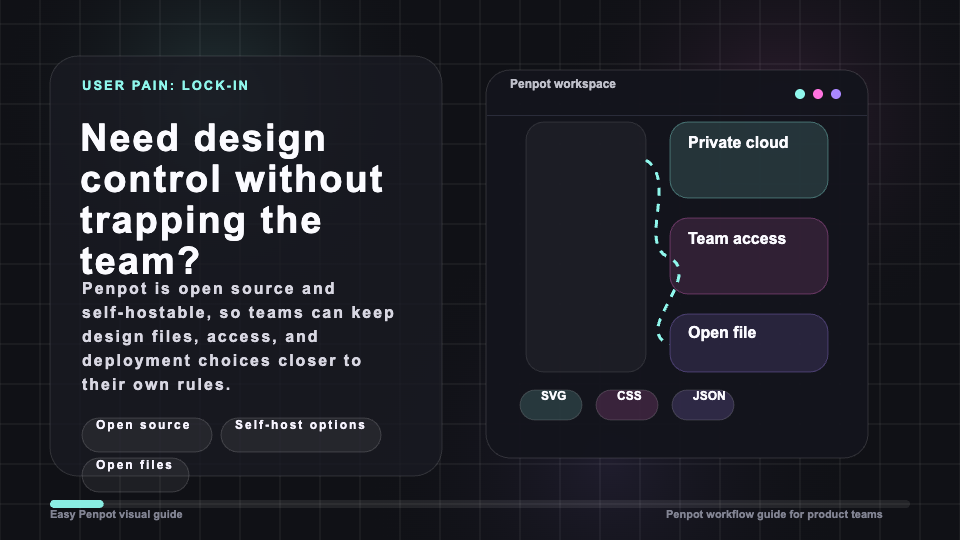This screenshot has height=540, width=960.
Task: Click the Self-host options pill tag
Action: point(301,435)
